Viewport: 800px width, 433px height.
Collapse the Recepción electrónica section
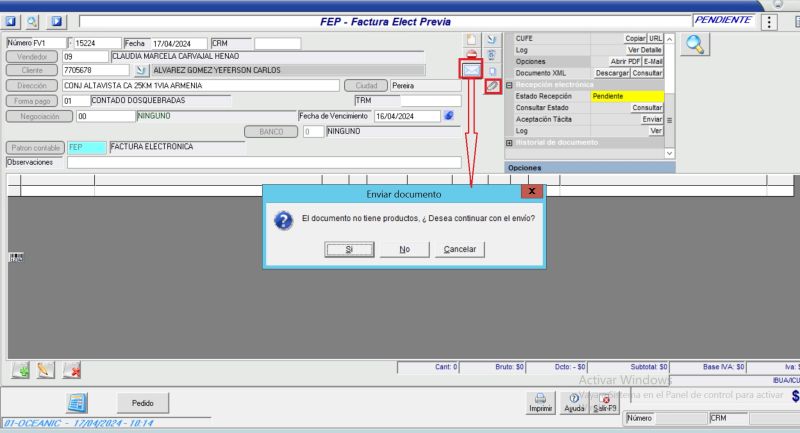tap(509, 85)
